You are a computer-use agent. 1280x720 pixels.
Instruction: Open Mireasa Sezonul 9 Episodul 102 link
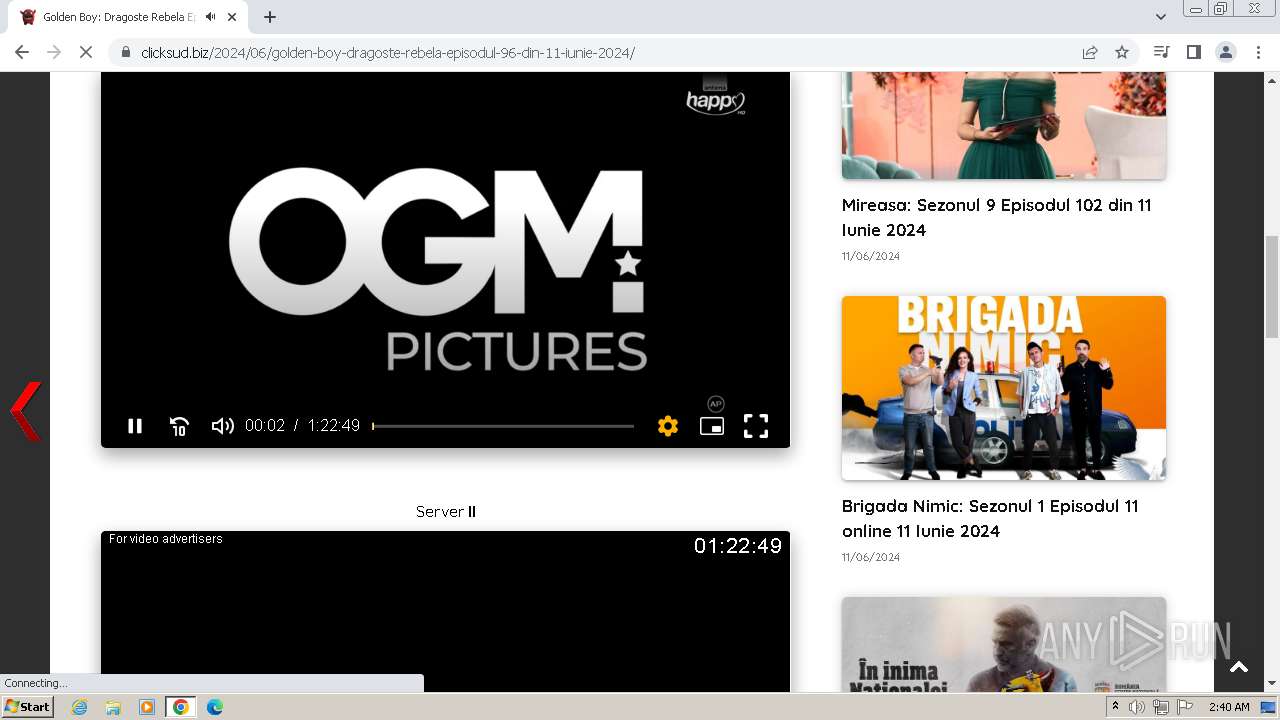997,217
